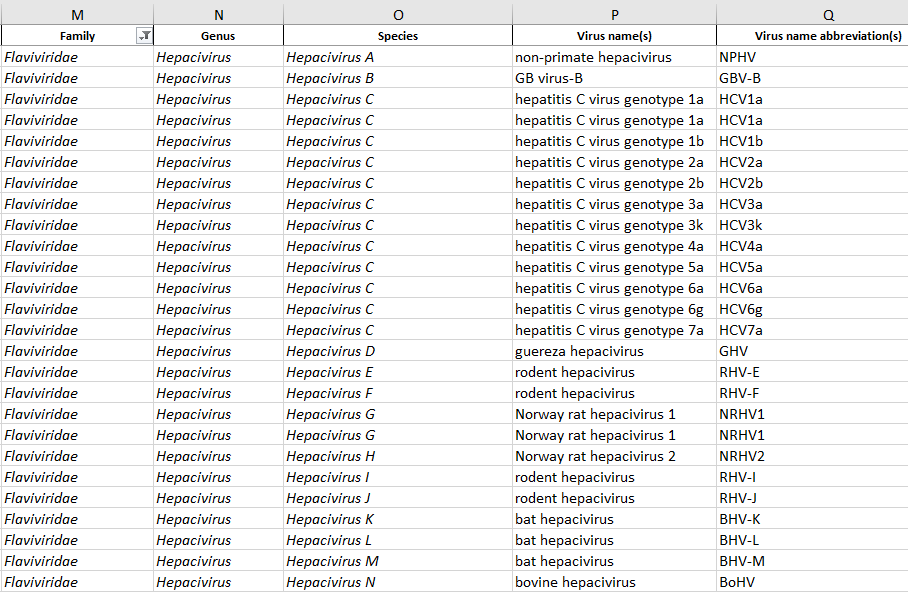
Task: Select the Hepacivirus N species cell
Action: pyautogui.click(x=398, y=582)
